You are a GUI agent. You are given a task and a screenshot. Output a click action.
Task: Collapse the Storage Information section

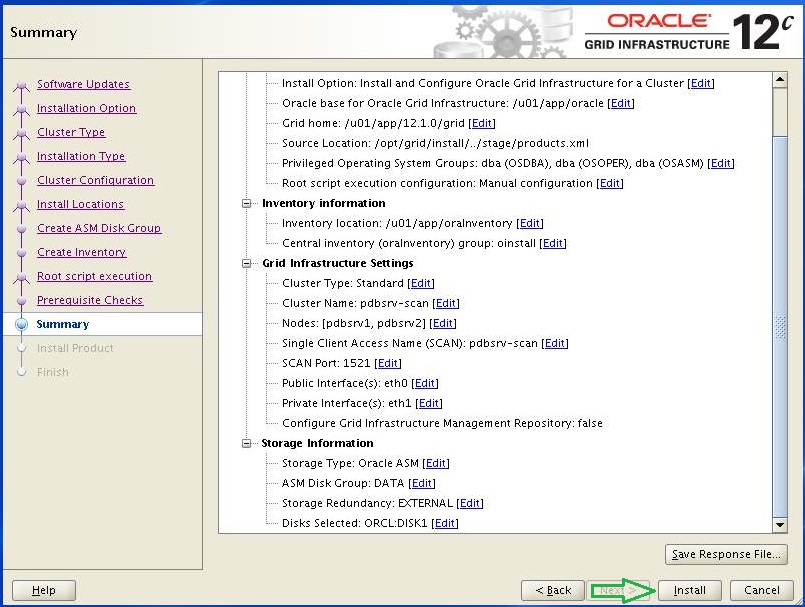coord(246,443)
